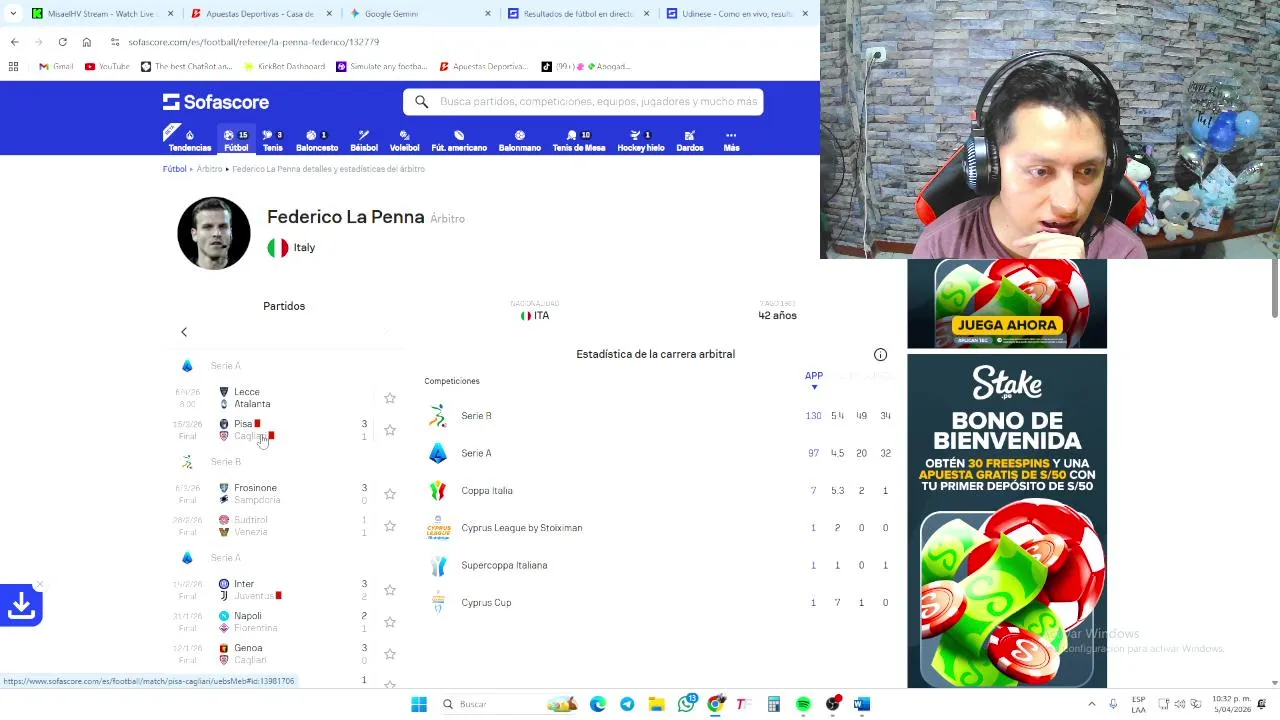1280x720 pixels.
Task: Favorite the Südtirol vs Venezia match
Action: [x=390, y=526]
